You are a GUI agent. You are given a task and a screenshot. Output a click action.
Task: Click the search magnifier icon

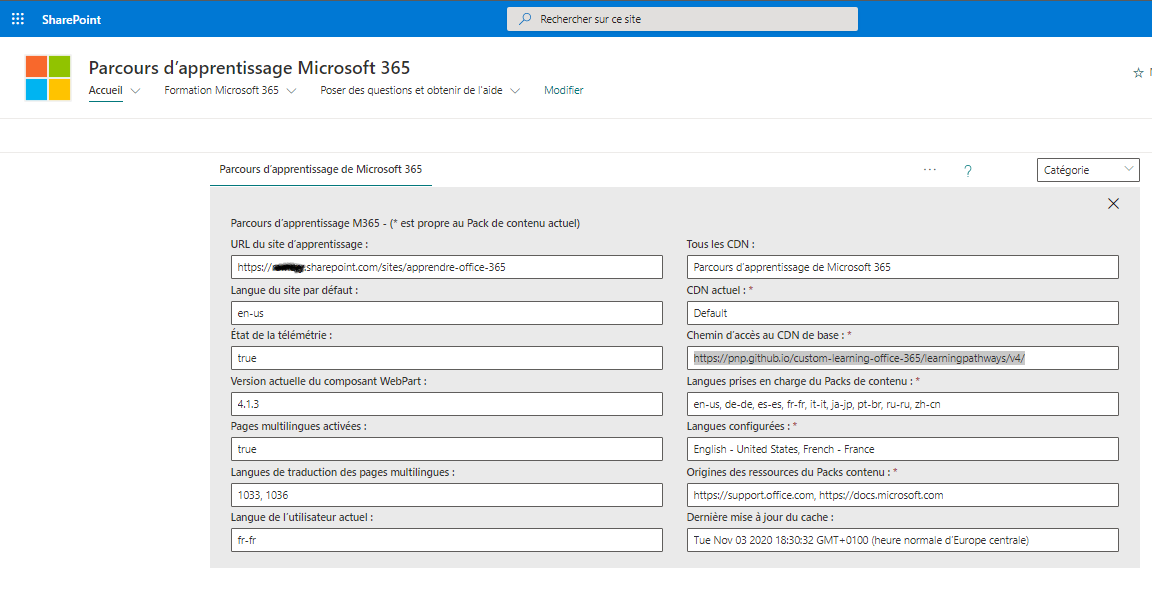point(524,18)
